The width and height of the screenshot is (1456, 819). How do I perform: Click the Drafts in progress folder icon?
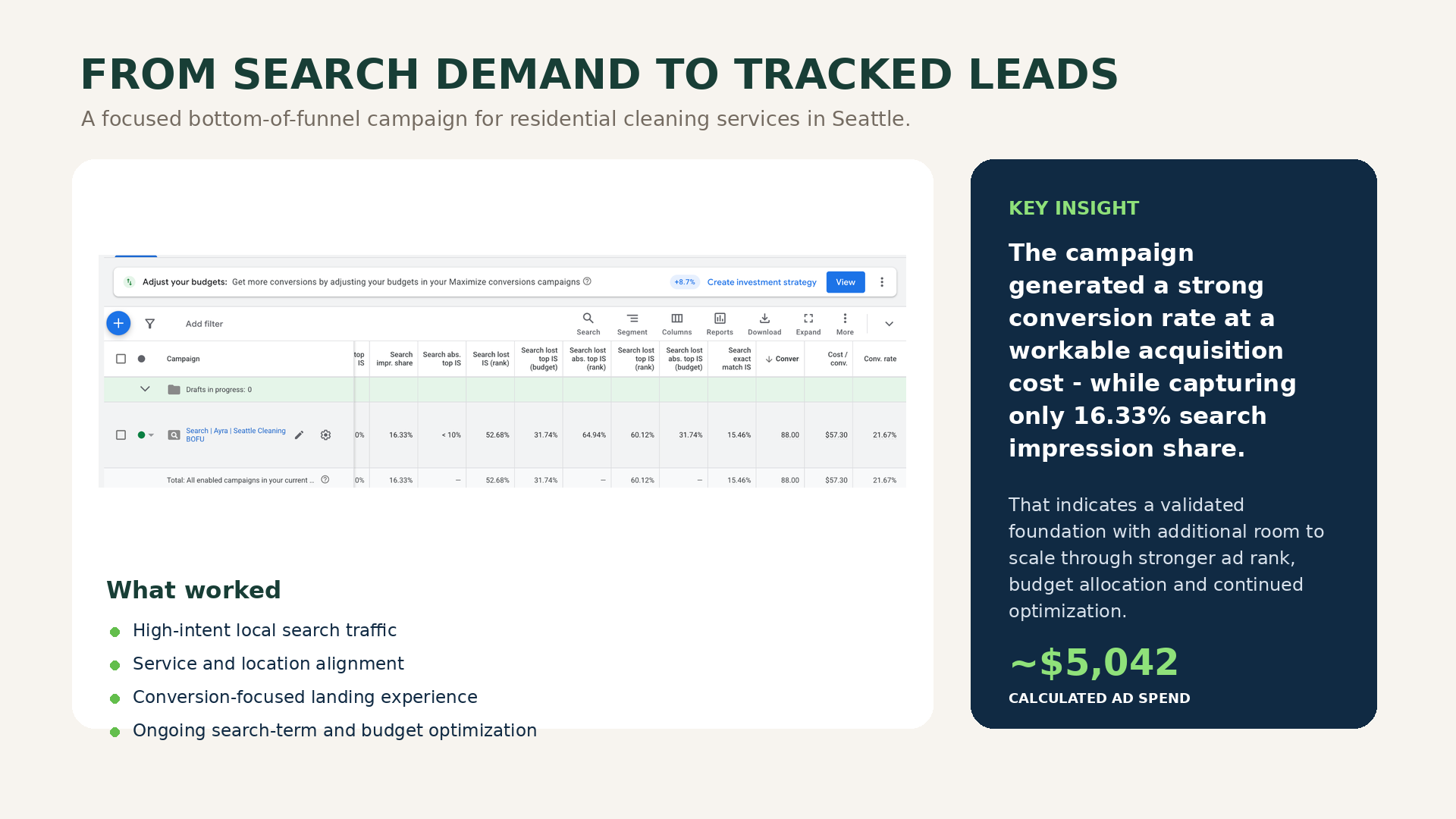tap(174, 390)
